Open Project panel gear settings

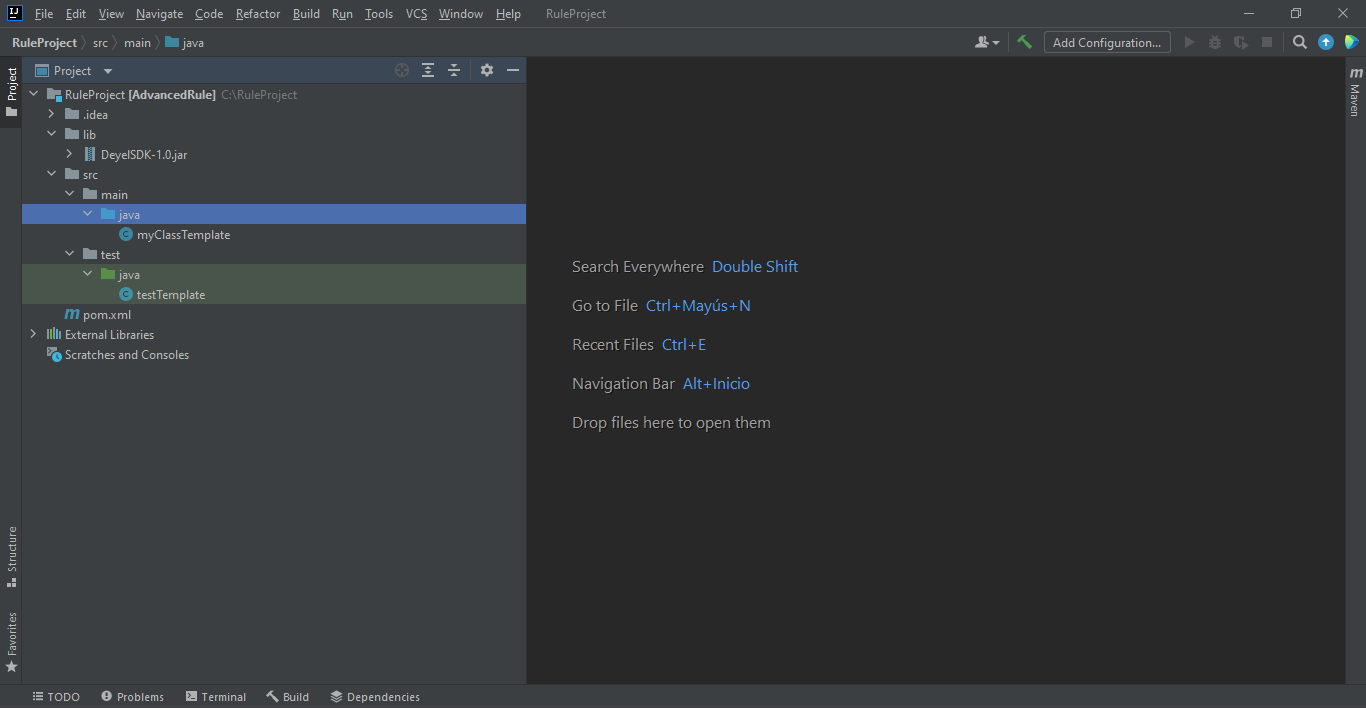pos(487,70)
